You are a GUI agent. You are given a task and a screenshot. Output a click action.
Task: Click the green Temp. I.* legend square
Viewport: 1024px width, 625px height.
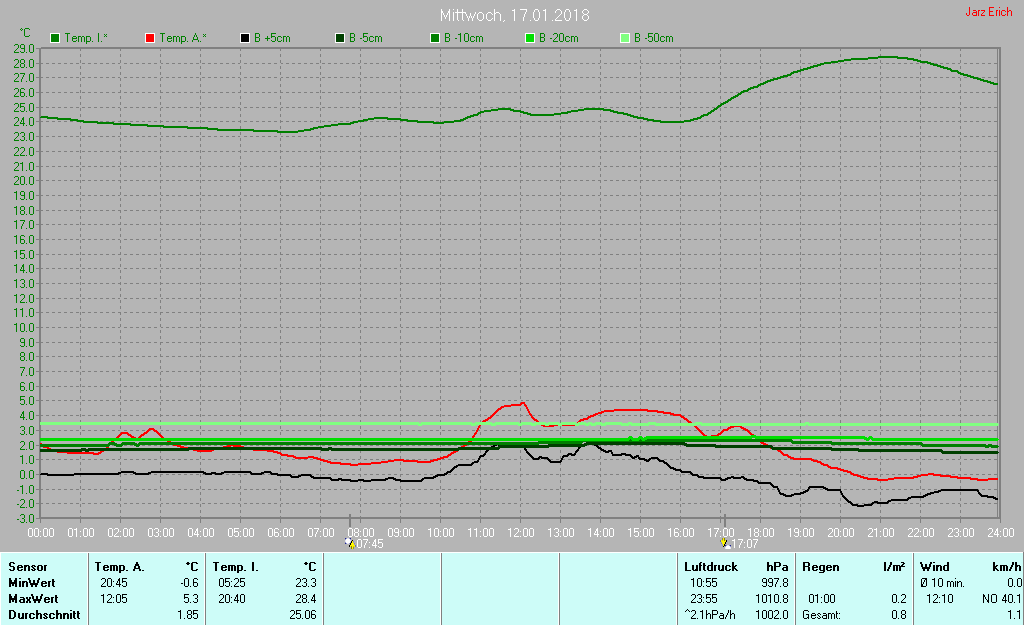(x=55, y=38)
